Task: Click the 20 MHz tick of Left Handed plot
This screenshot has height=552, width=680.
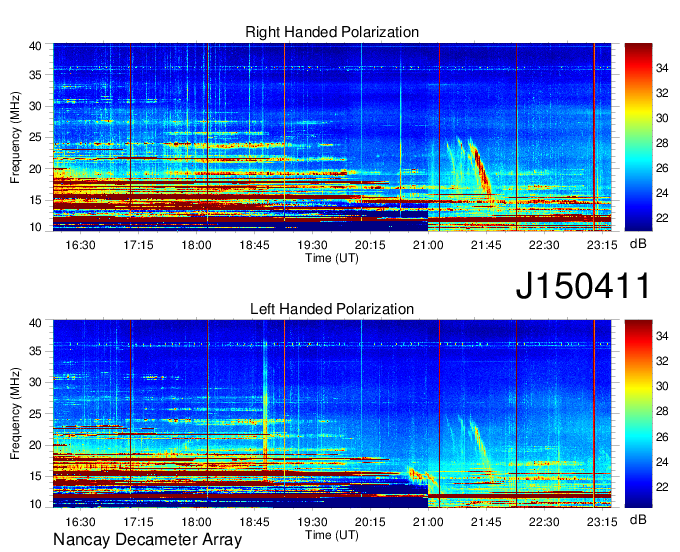Action: point(35,445)
